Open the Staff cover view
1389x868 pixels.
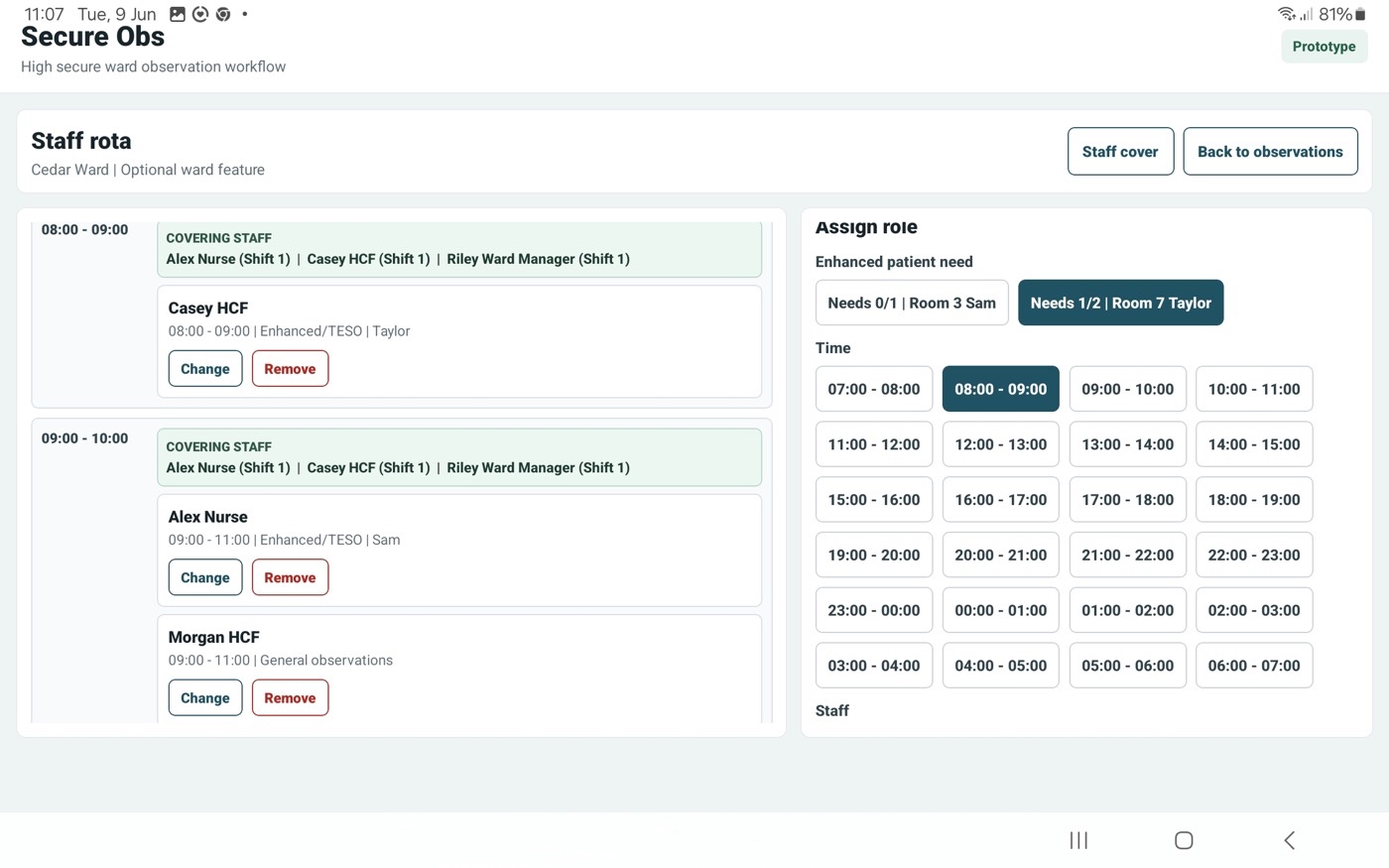(1120, 152)
